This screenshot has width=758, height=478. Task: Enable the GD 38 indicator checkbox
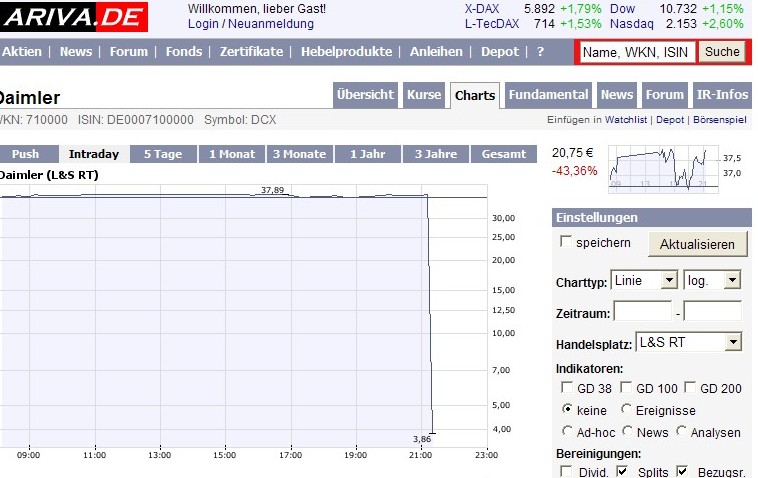click(567, 387)
